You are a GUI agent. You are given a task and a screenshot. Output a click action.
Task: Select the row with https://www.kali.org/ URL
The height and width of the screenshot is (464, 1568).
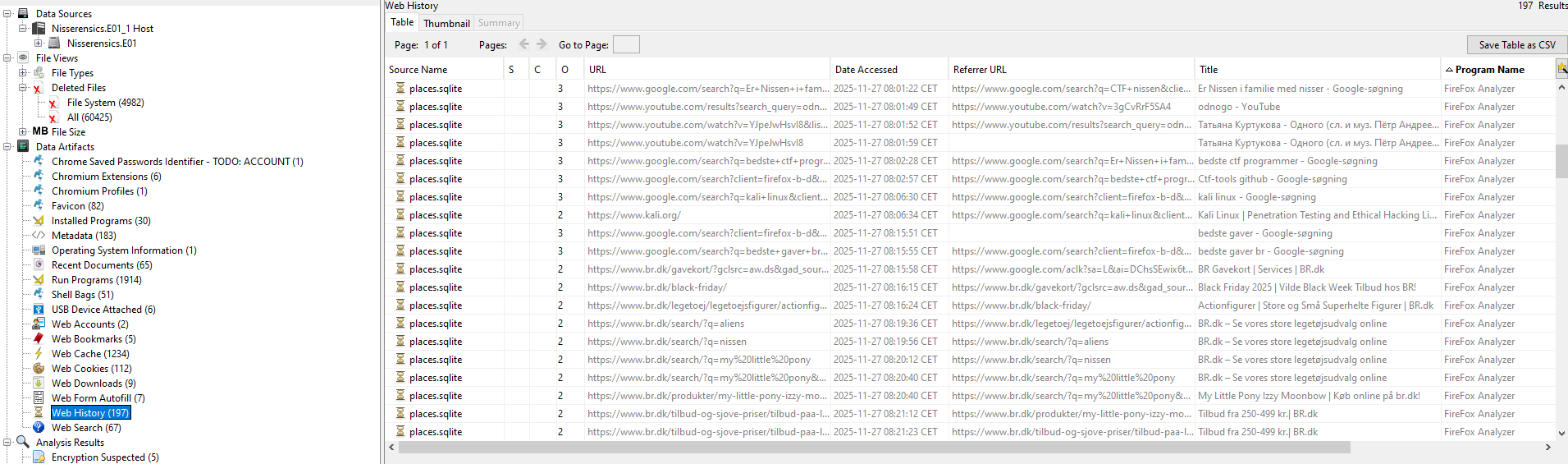point(970,215)
